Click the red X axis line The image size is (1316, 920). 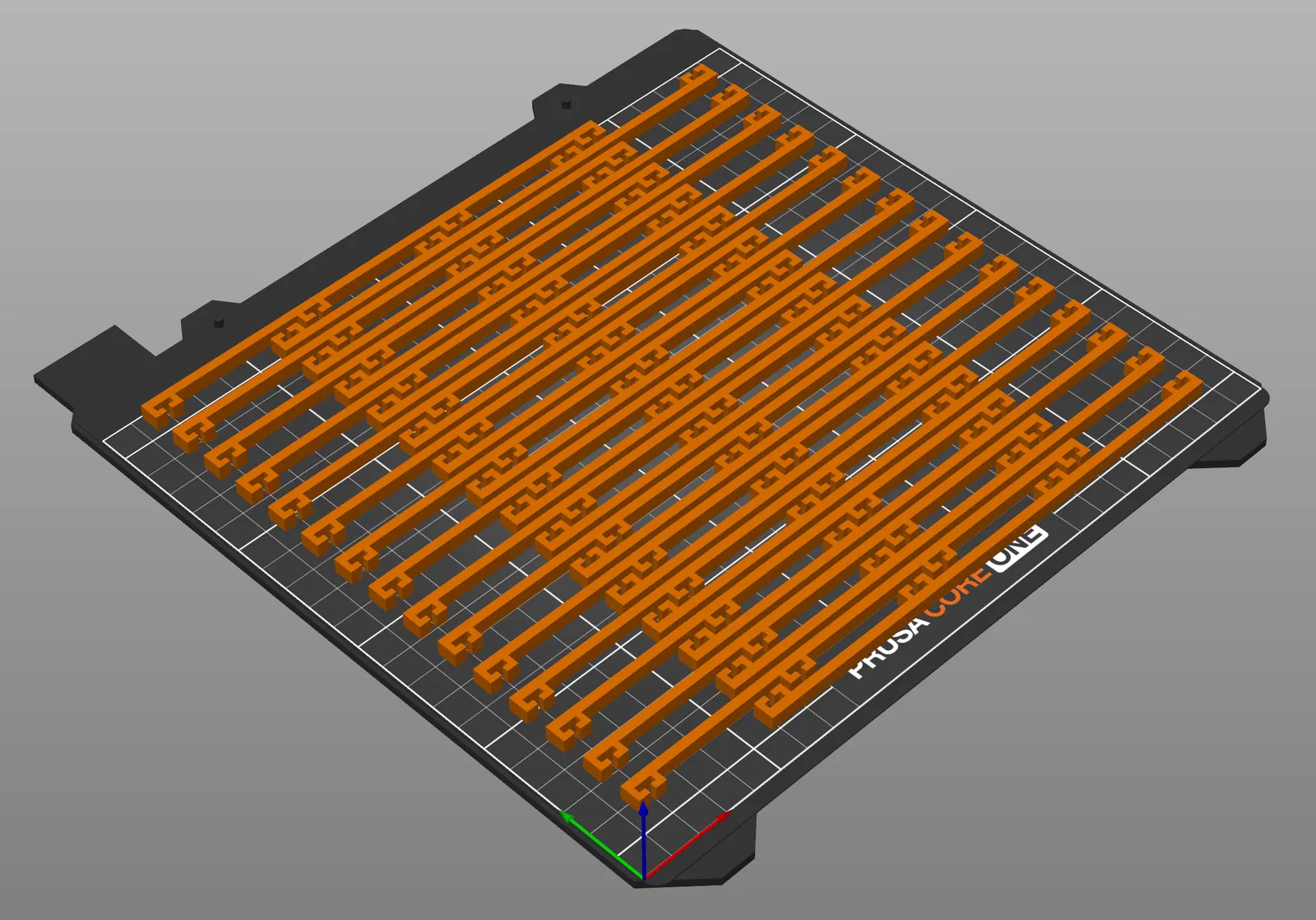687,845
